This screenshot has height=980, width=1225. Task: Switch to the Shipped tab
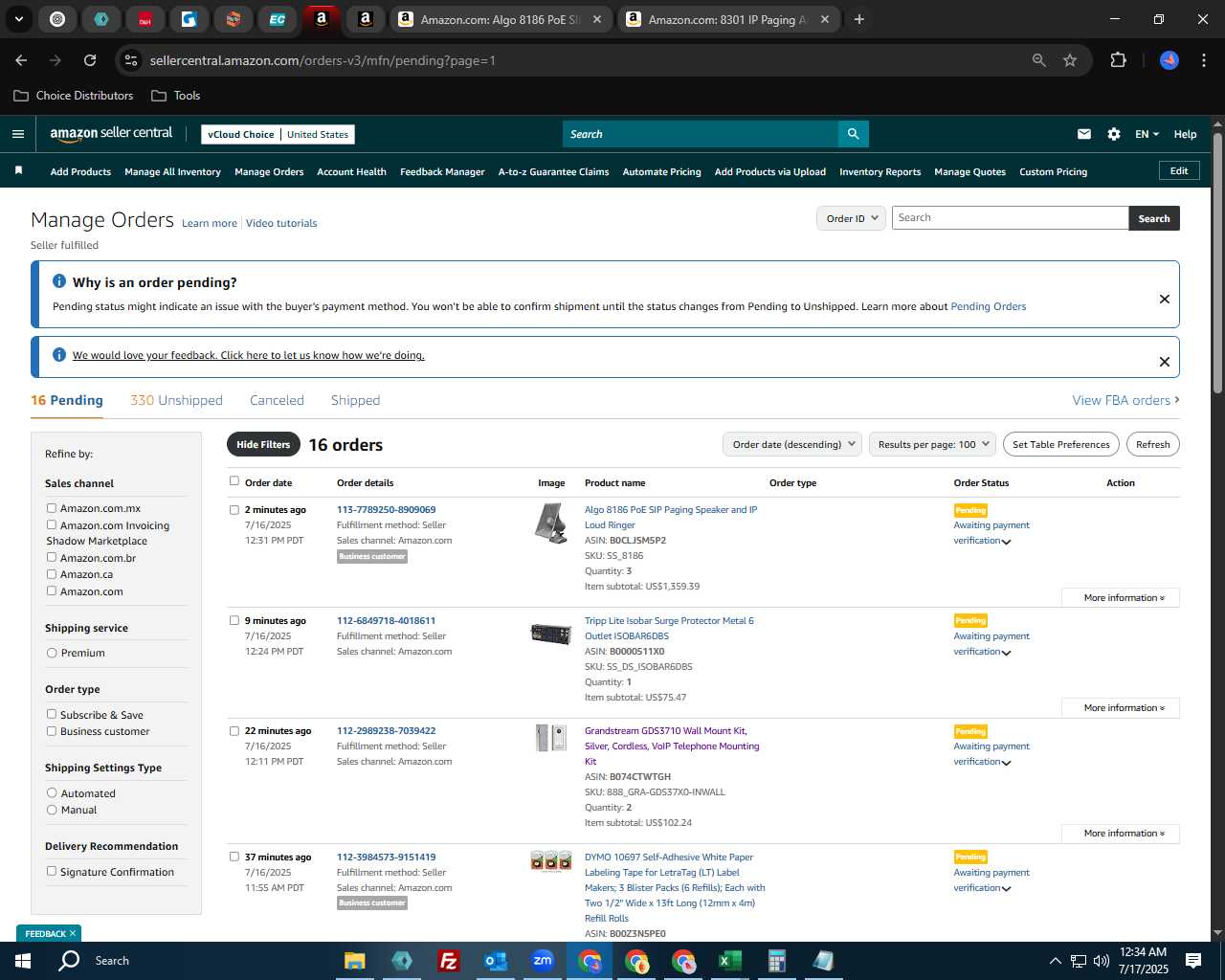point(355,400)
